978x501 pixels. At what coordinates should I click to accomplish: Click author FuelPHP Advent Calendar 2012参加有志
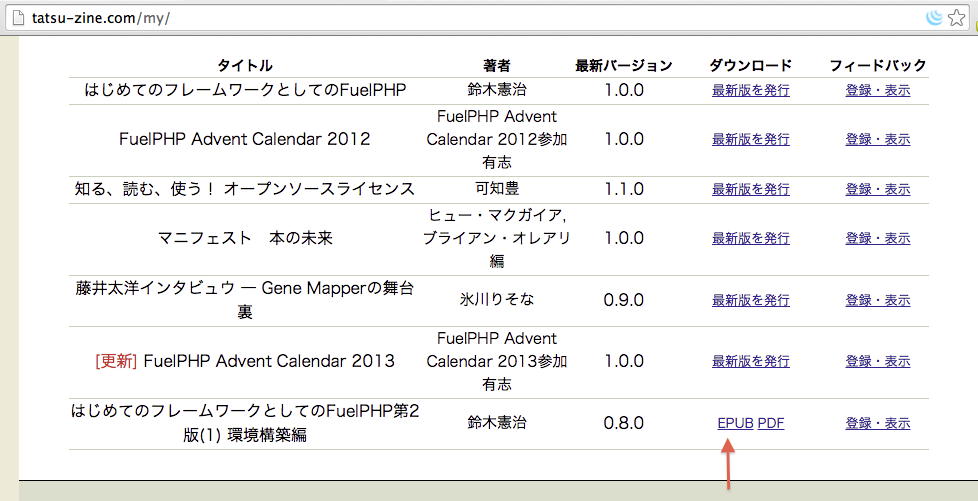click(x=496, y=139)
